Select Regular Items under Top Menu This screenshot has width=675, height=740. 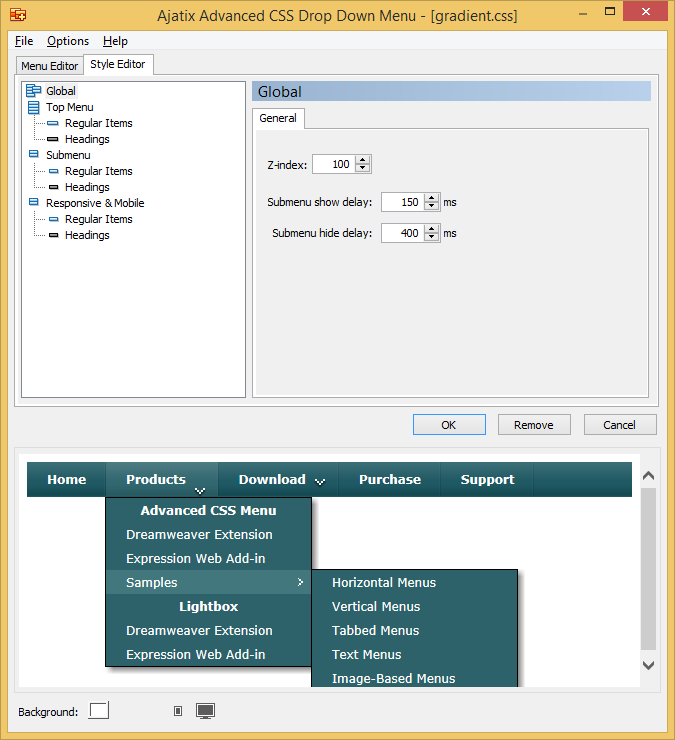99,123
